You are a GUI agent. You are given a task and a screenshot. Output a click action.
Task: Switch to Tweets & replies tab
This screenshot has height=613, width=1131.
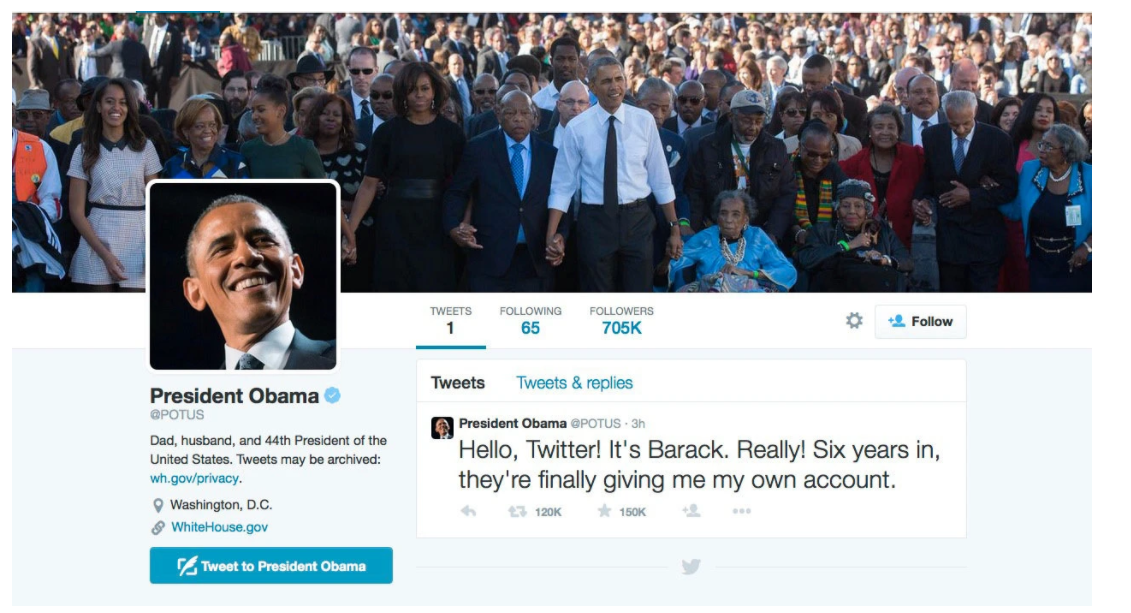[x=574, y=383]
